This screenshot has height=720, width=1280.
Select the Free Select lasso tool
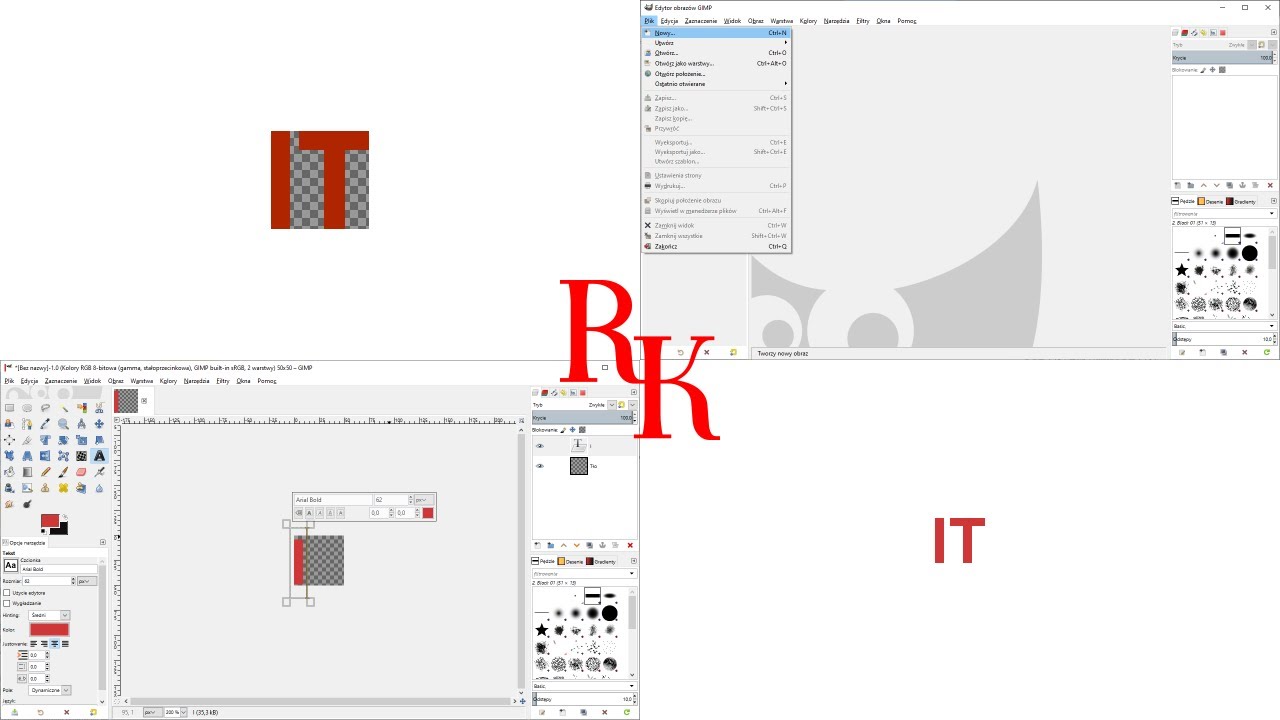tap(45, 407)
